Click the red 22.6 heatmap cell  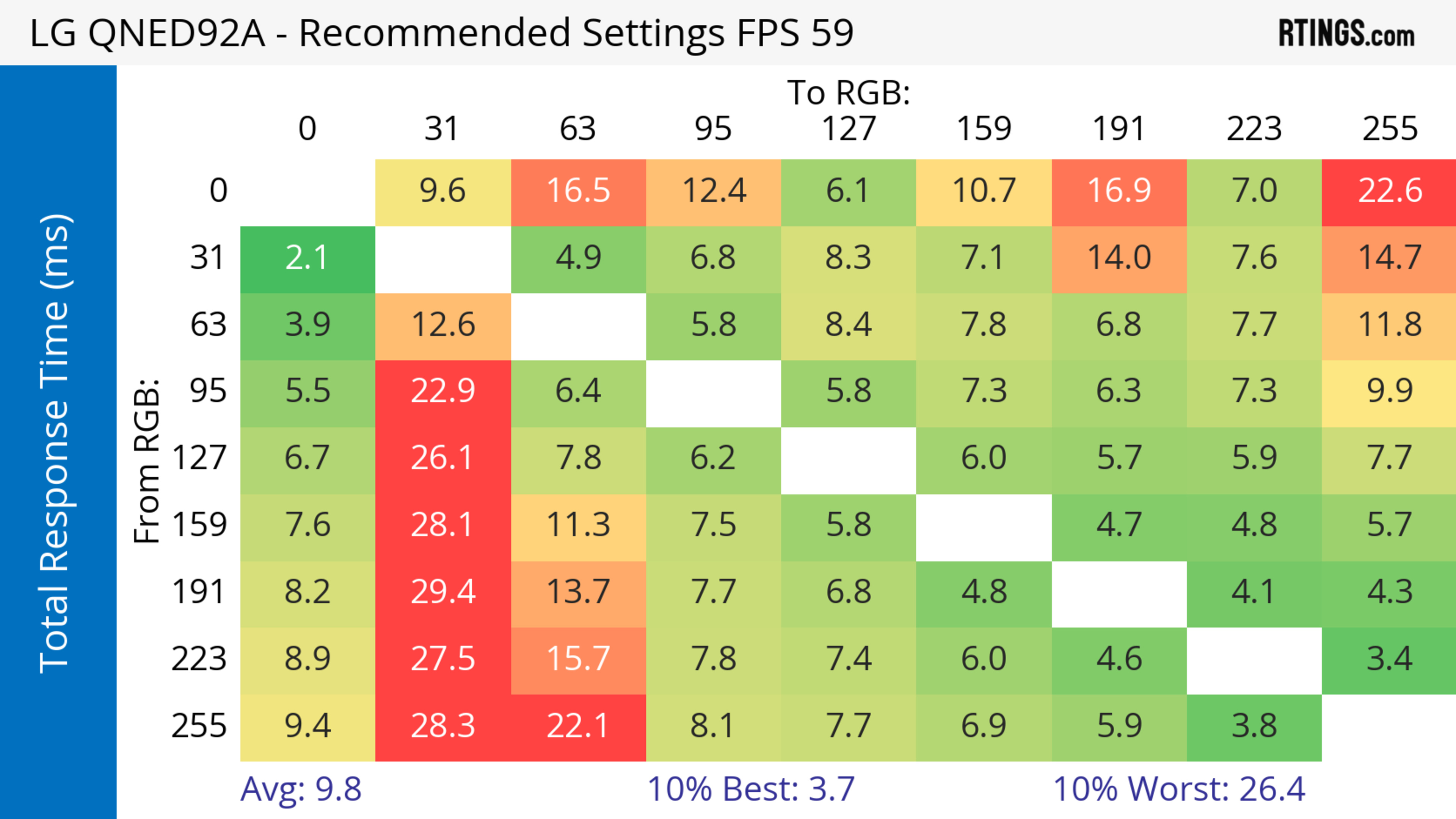coord(1389,191)
